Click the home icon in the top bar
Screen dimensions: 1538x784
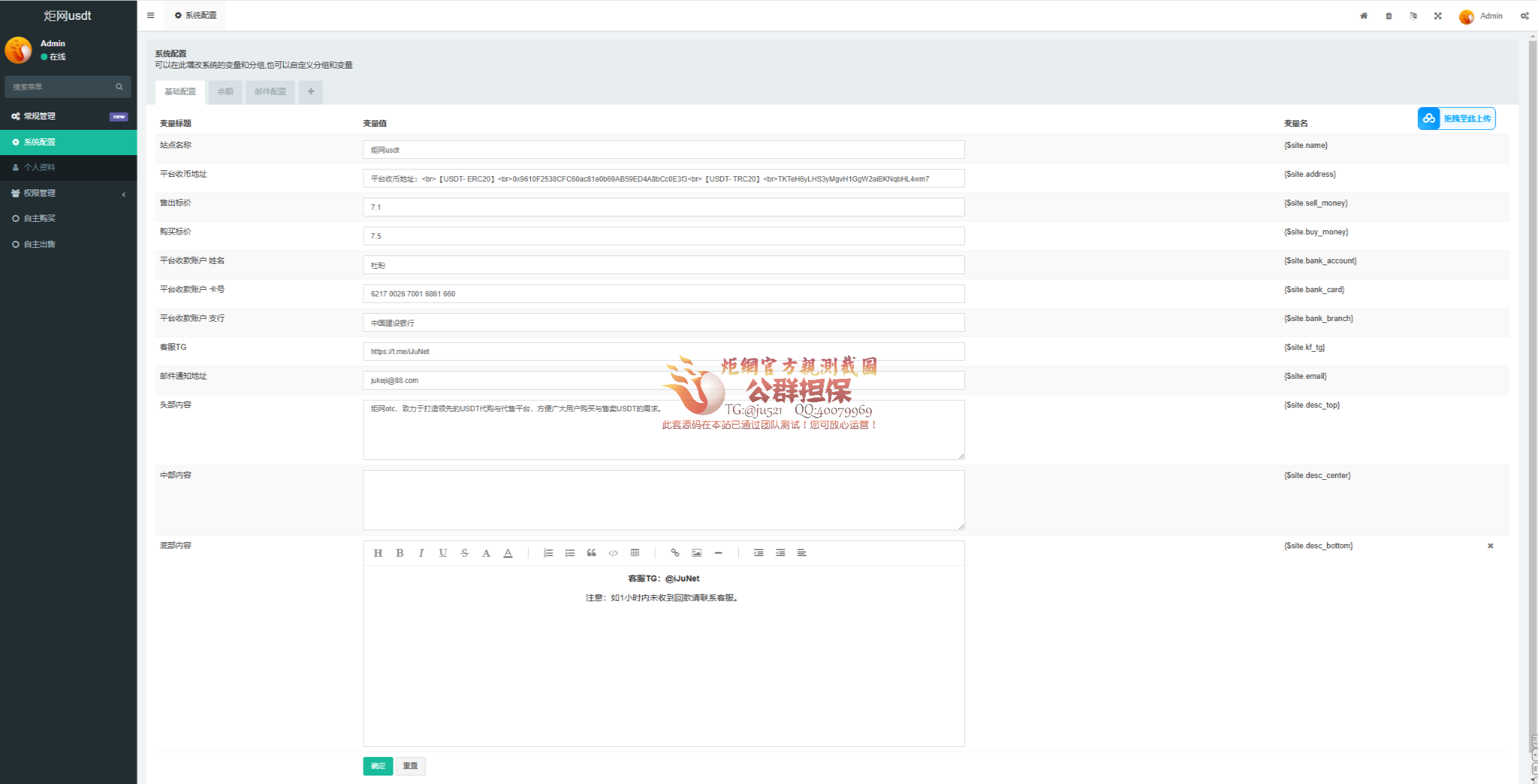pyautogui.click(x=1364, y=16)
